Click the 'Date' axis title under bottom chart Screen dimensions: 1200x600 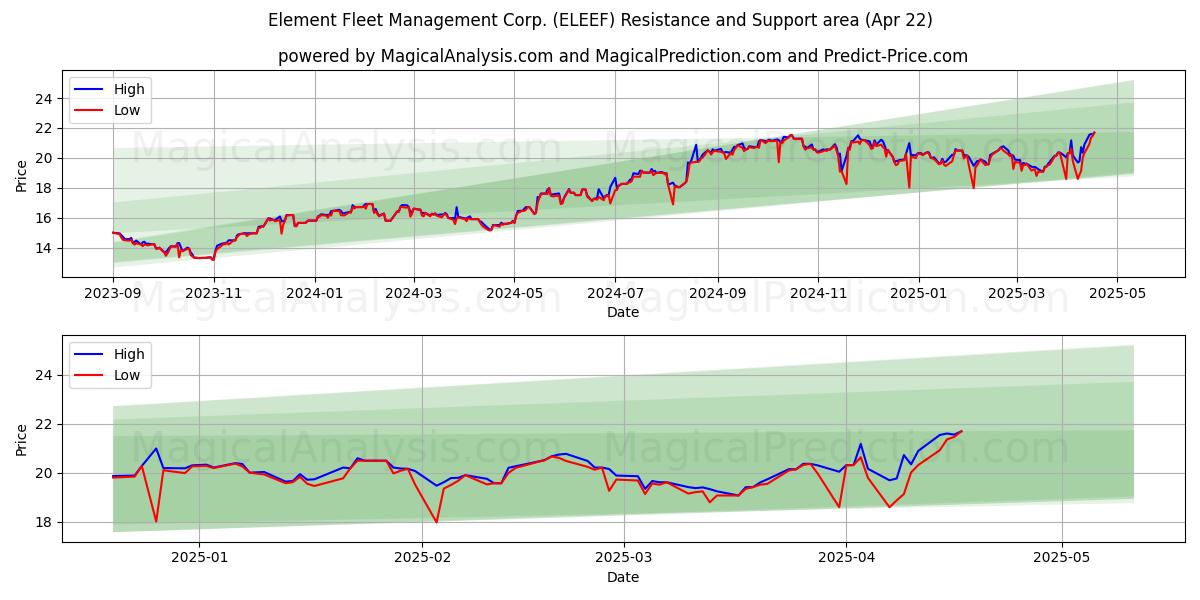[622, 577]
